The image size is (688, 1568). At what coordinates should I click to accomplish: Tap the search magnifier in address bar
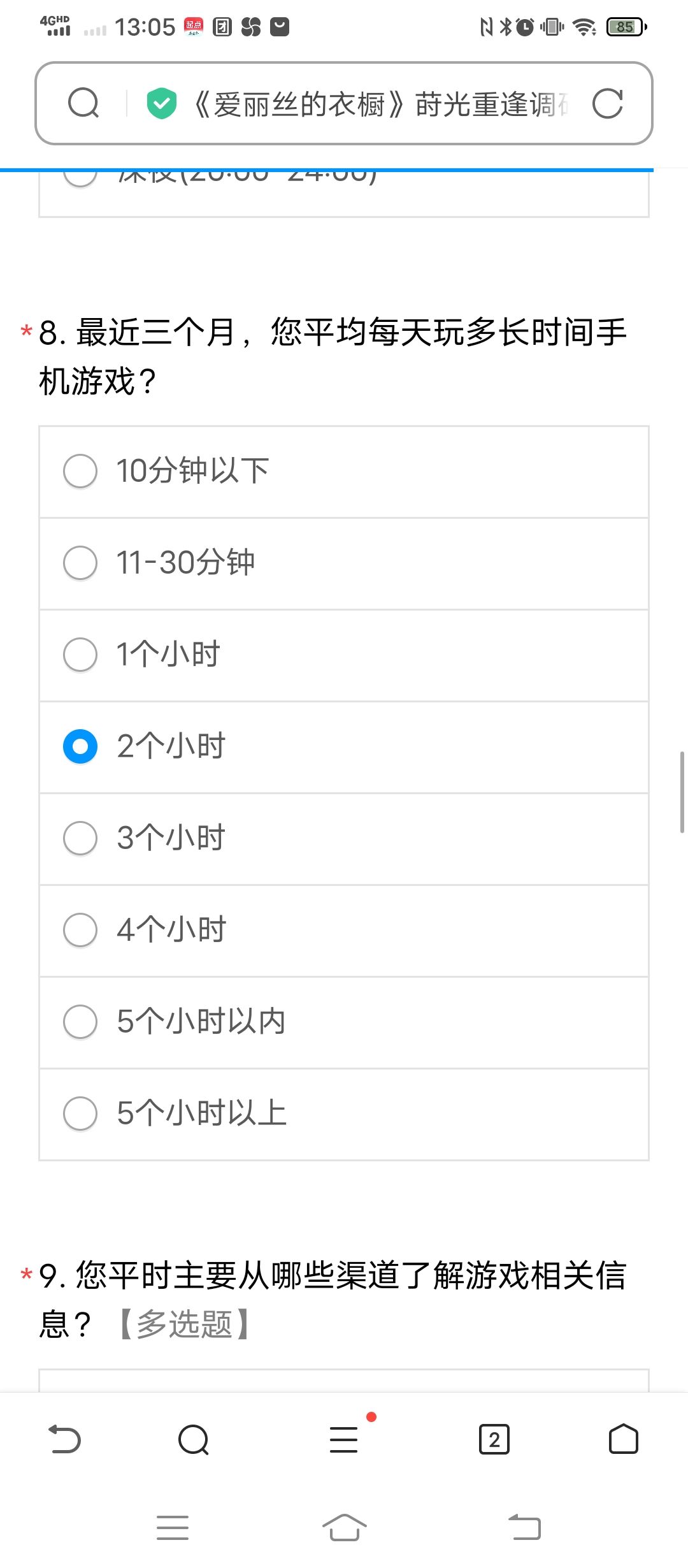[x=83, y=103]
